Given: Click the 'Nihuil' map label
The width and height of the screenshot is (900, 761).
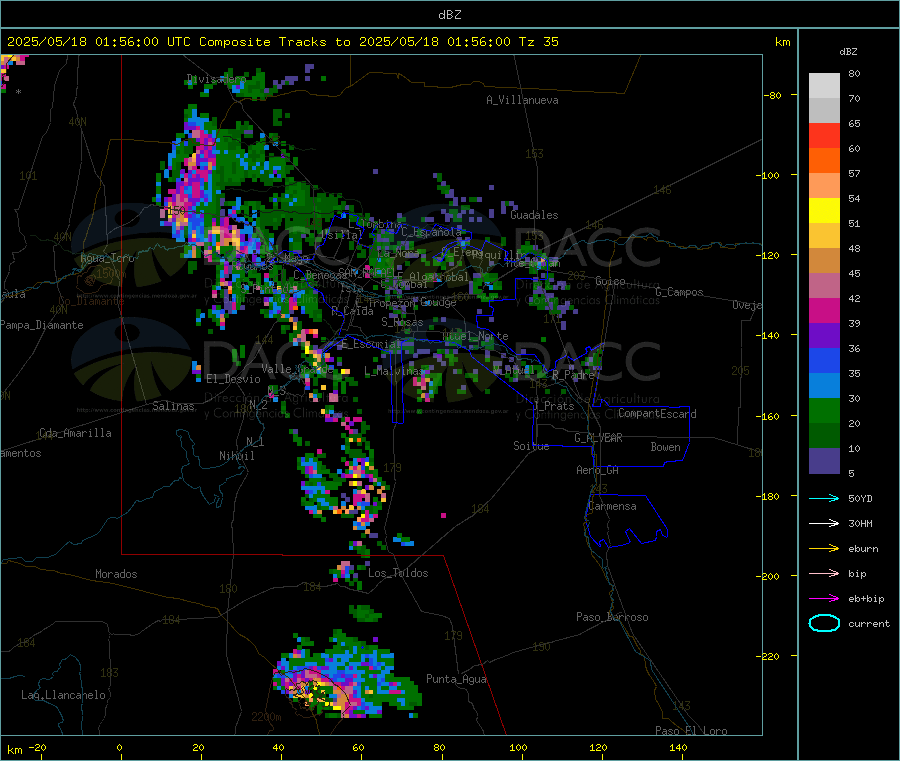Looking at the screenshot, I should (236, 456).
